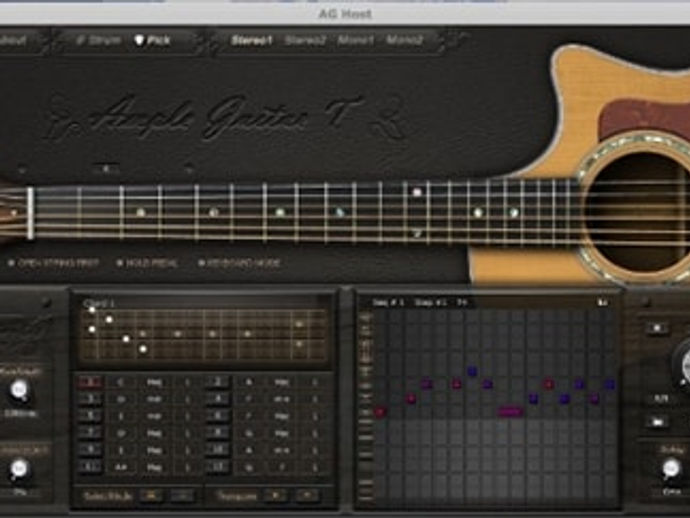
Task: Select chord slot 10 button
Action: click(x=217, y=450)
